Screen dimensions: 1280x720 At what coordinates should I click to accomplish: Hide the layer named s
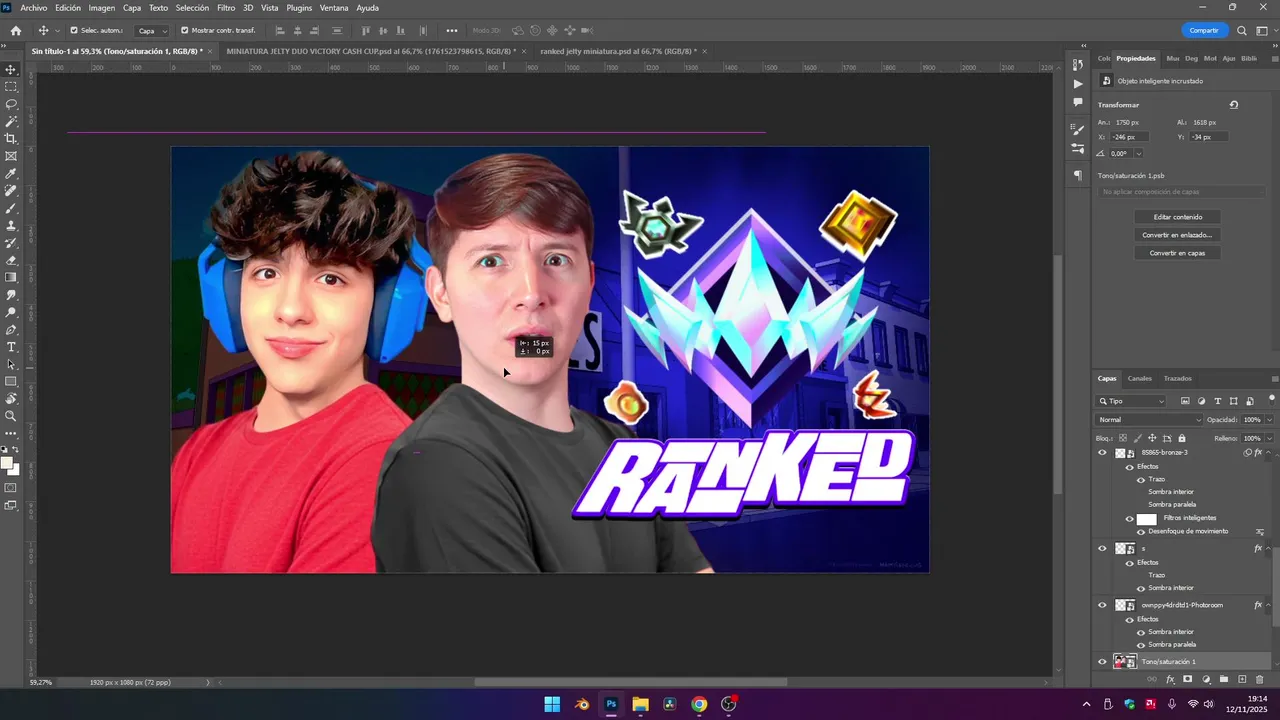point(1103,548)
